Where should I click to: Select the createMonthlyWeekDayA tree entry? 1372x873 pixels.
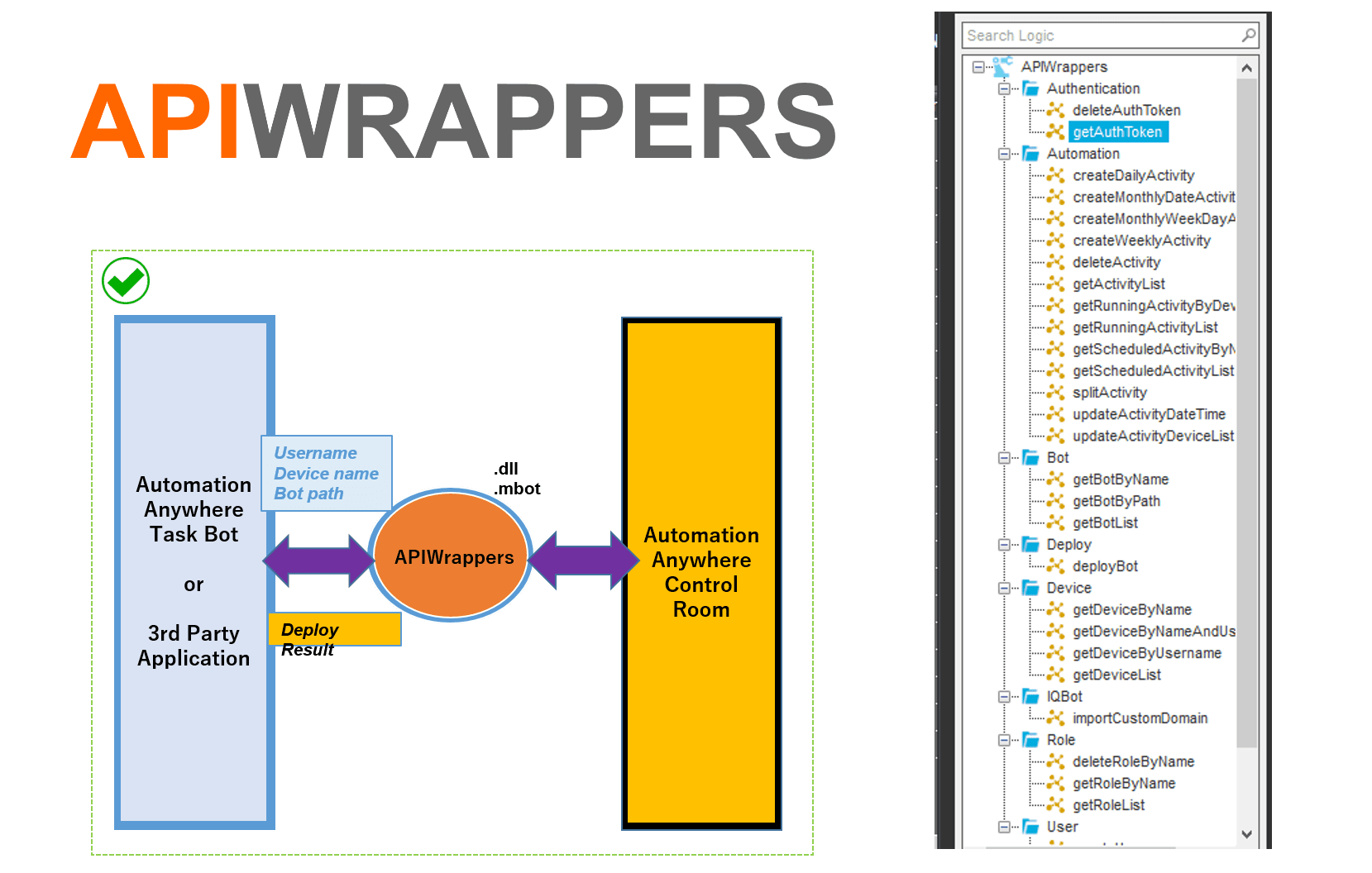tap(1154, 219)
